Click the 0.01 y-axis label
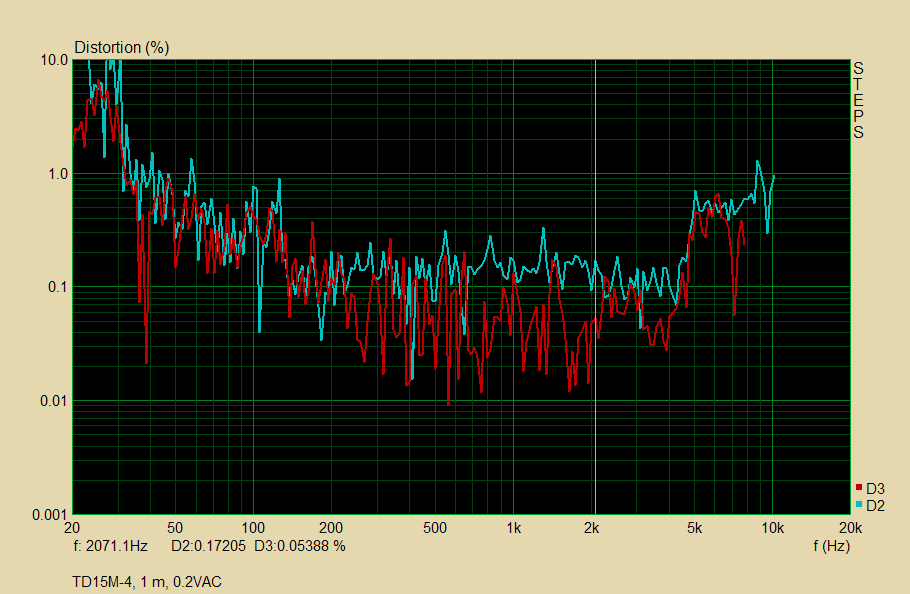This screenshot has width=910, height=594. [54, 401]
